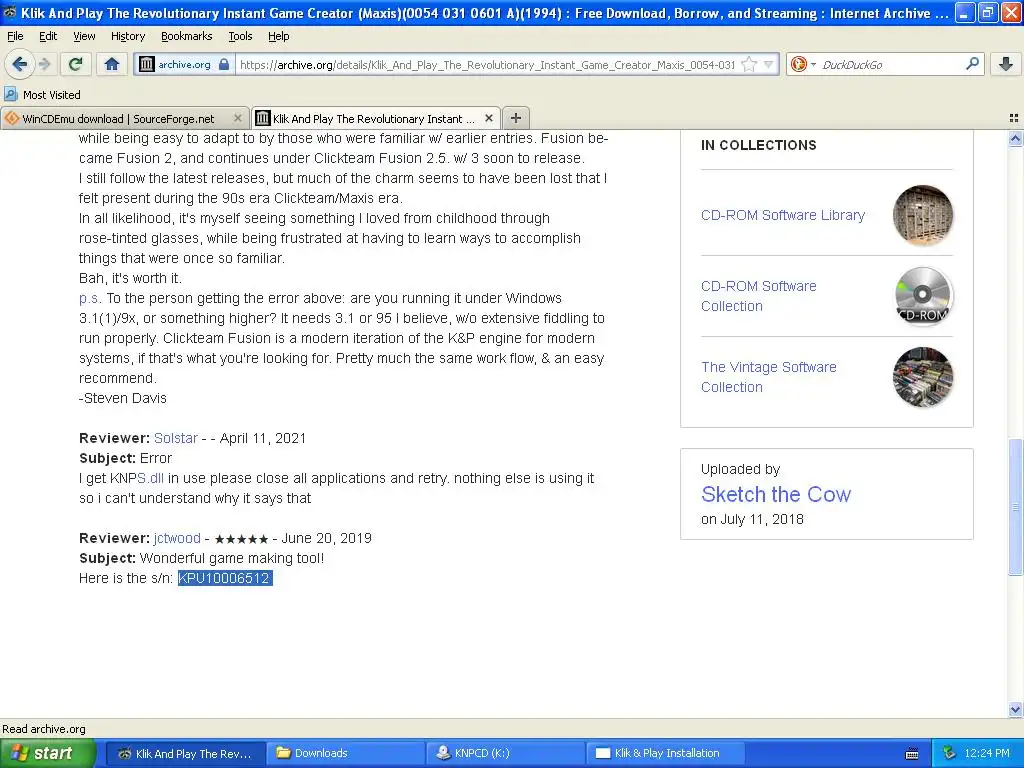Image resolution: width=1024 pixels, height=768 pixels.
Task: Click the highlighted serial KPU10006512
Action: pos(224,578)
